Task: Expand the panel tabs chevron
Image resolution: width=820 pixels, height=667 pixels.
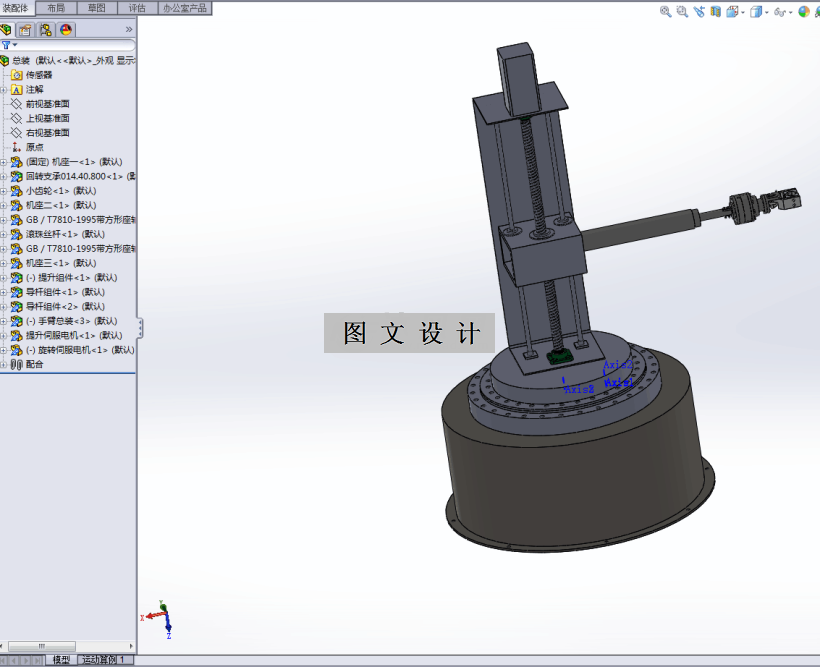Action: [x=129, y=29]
